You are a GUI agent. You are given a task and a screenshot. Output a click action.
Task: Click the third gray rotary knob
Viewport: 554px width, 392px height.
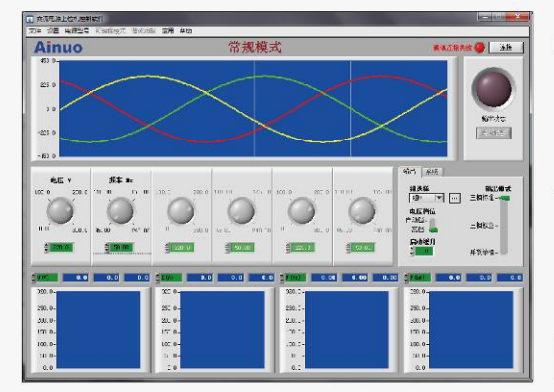(x=181, y=211)
